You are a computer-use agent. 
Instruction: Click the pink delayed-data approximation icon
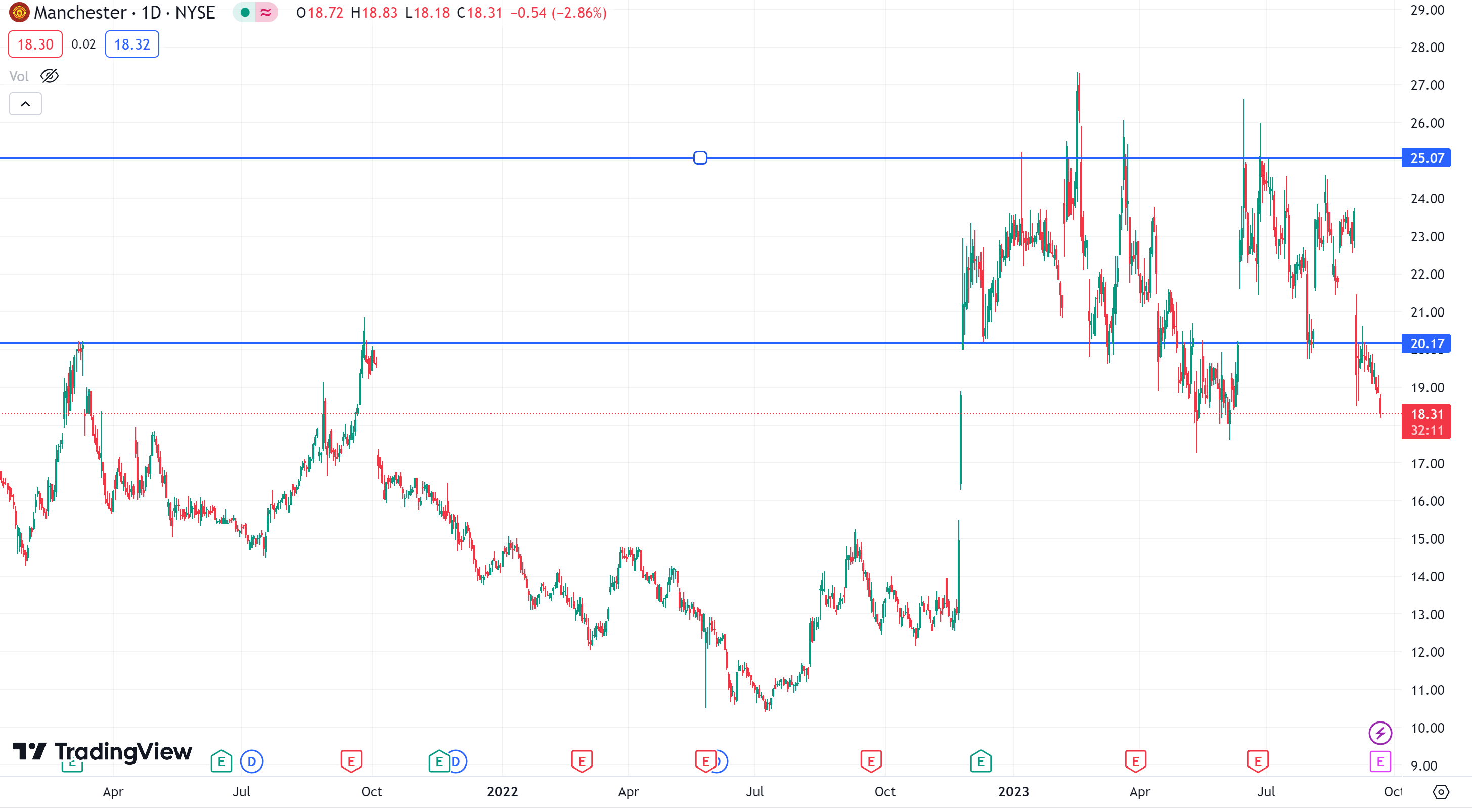click(x=265, y=13)
